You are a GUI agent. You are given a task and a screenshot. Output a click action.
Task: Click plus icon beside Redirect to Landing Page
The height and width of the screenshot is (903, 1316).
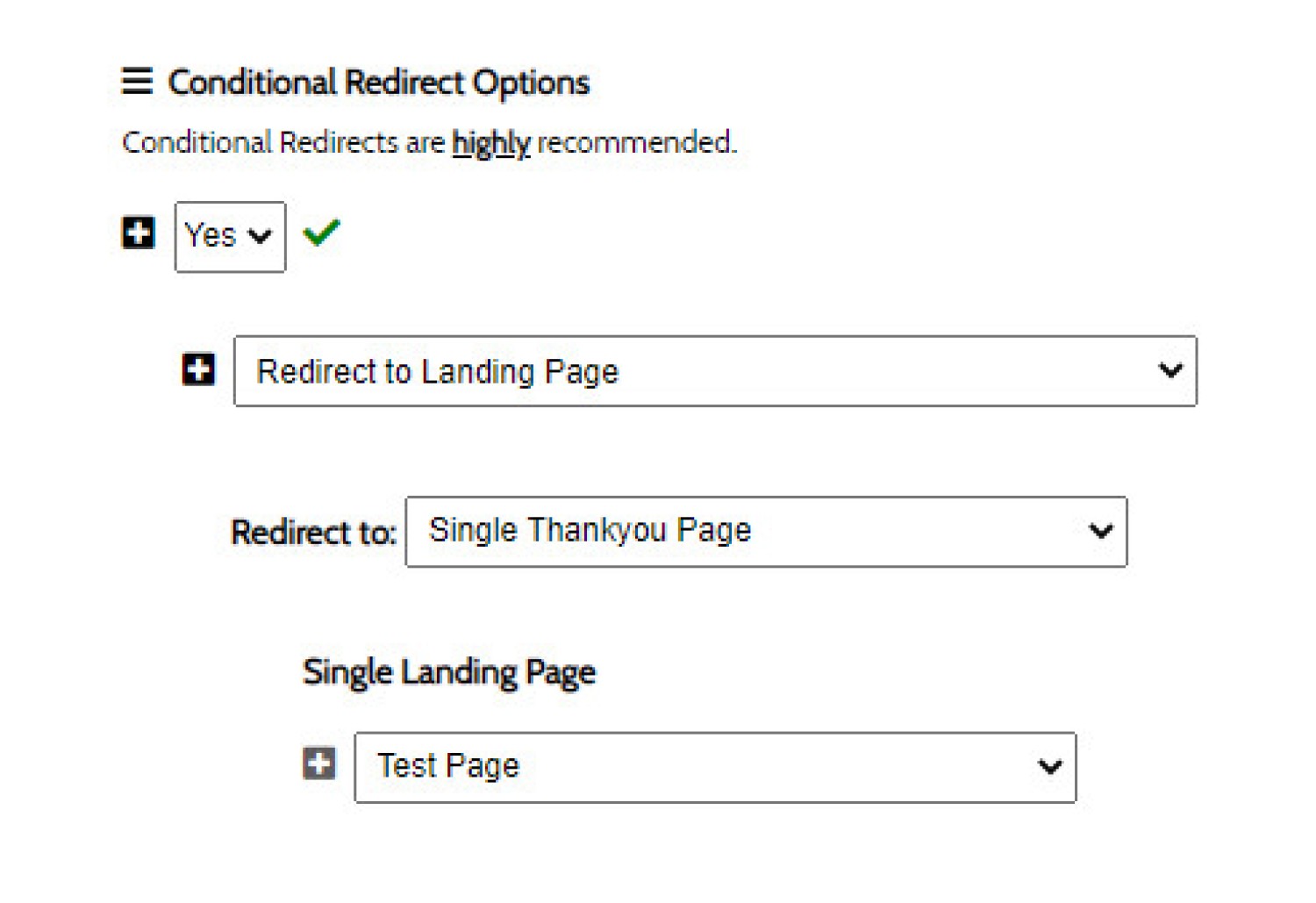click(198, 369)
